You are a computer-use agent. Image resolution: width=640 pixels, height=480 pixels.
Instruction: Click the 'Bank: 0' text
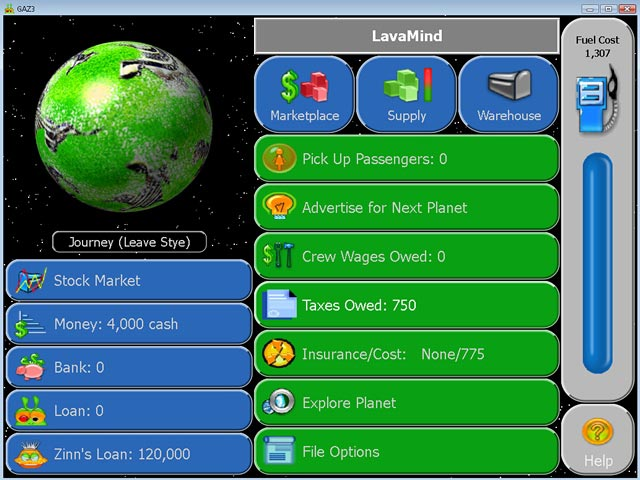(x=79, y=367)
